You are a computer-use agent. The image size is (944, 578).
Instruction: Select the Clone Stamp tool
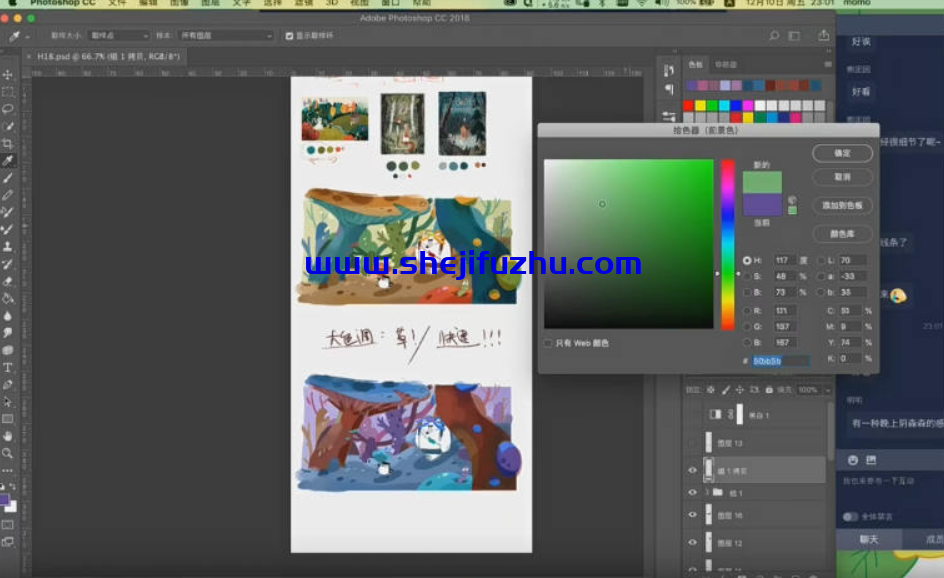[x=8, y=247]
